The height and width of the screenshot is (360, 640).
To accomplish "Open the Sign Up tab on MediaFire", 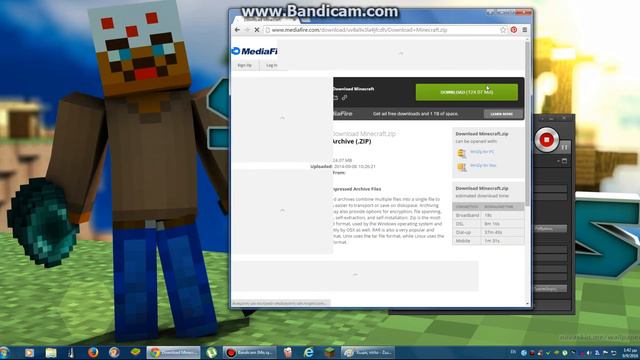I will 244,65.
